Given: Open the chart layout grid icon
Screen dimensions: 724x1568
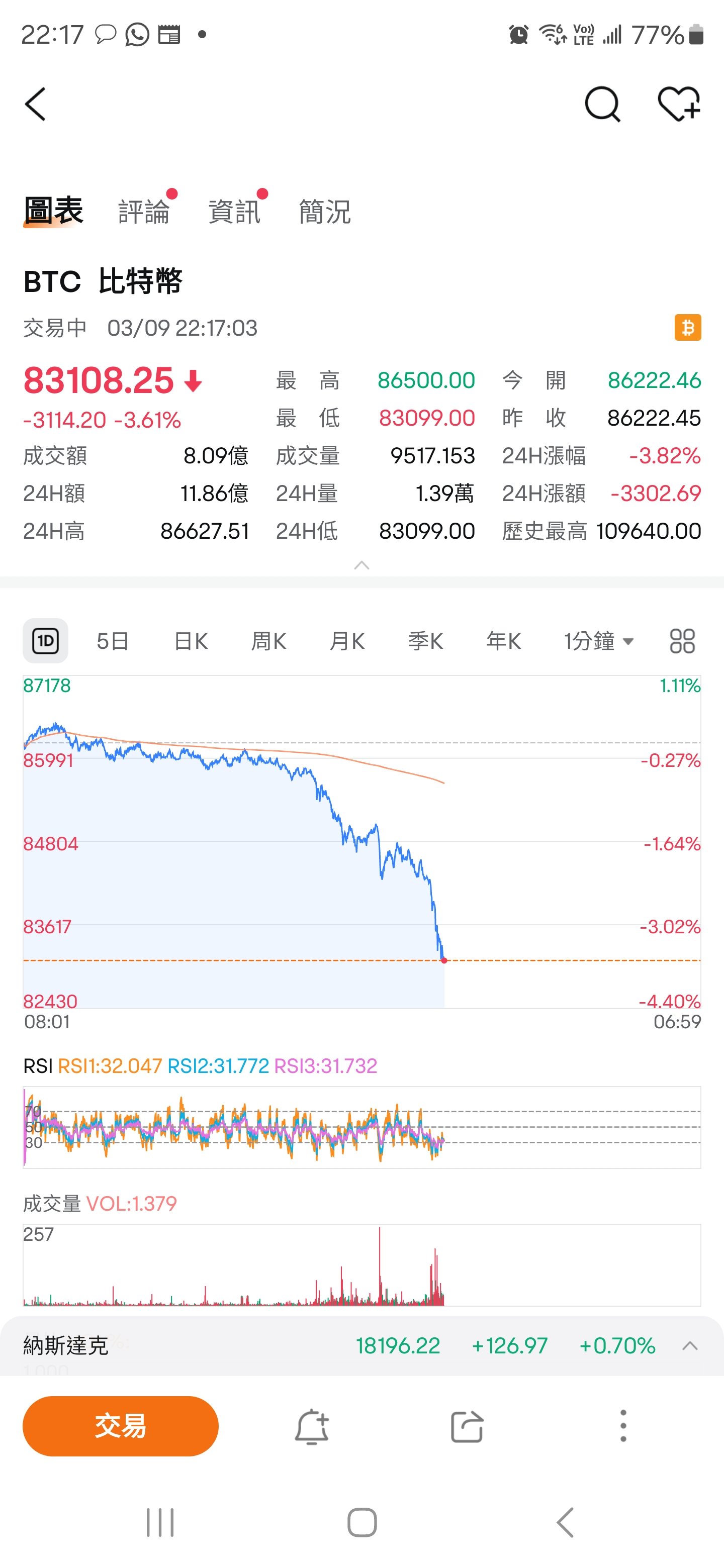Looking at the screenshot, I should pyautogui.click(x=682, y=641).
